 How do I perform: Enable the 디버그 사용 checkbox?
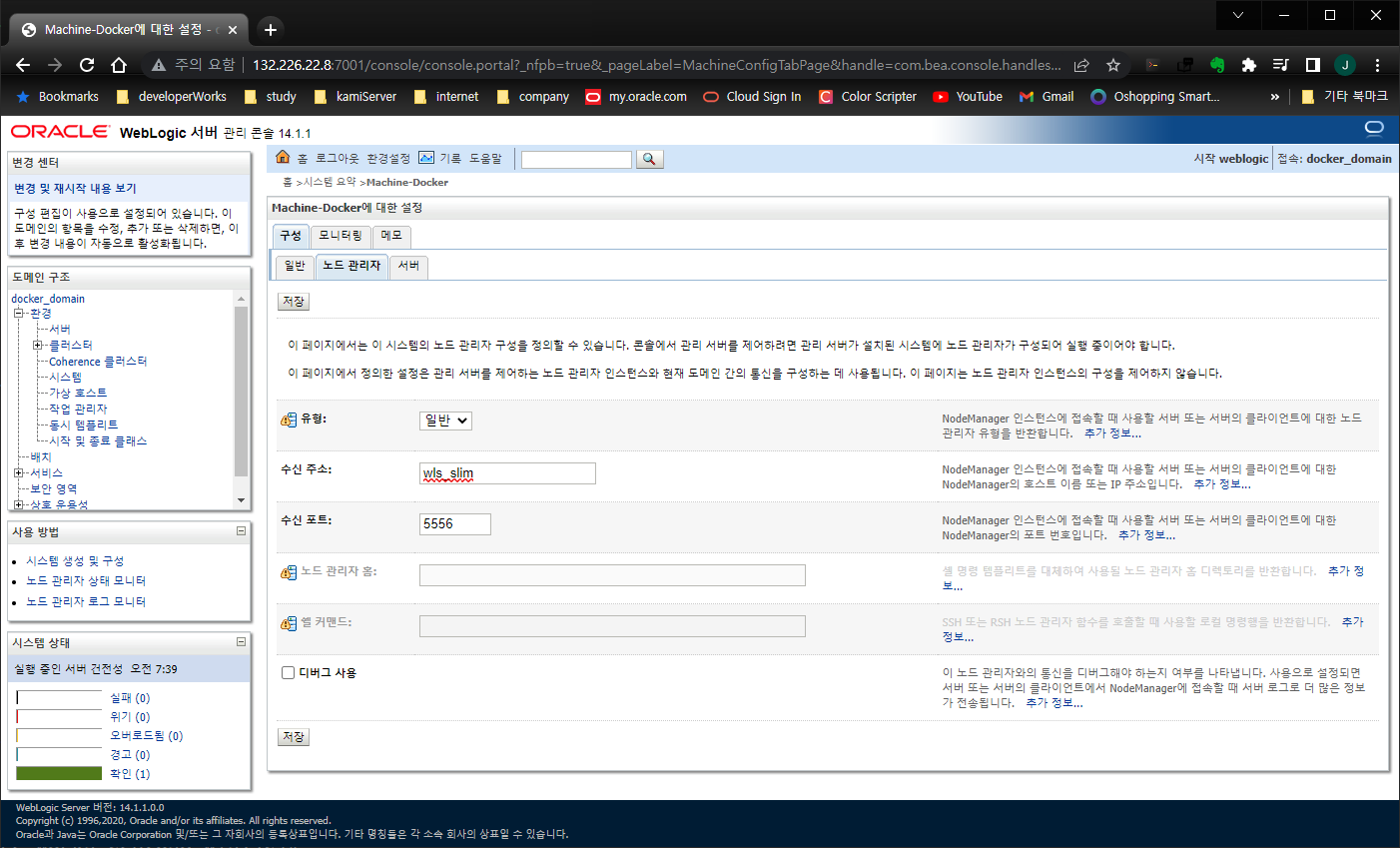288,673
